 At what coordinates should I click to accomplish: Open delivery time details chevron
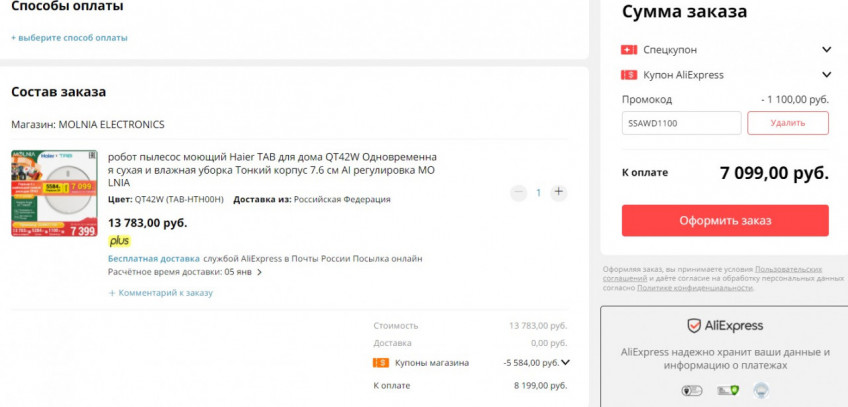coord(260,272)
